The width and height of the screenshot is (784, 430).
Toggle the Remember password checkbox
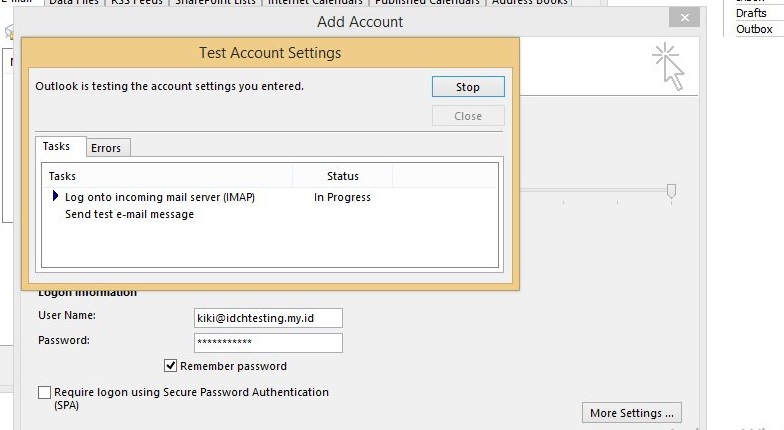[170, 366]
